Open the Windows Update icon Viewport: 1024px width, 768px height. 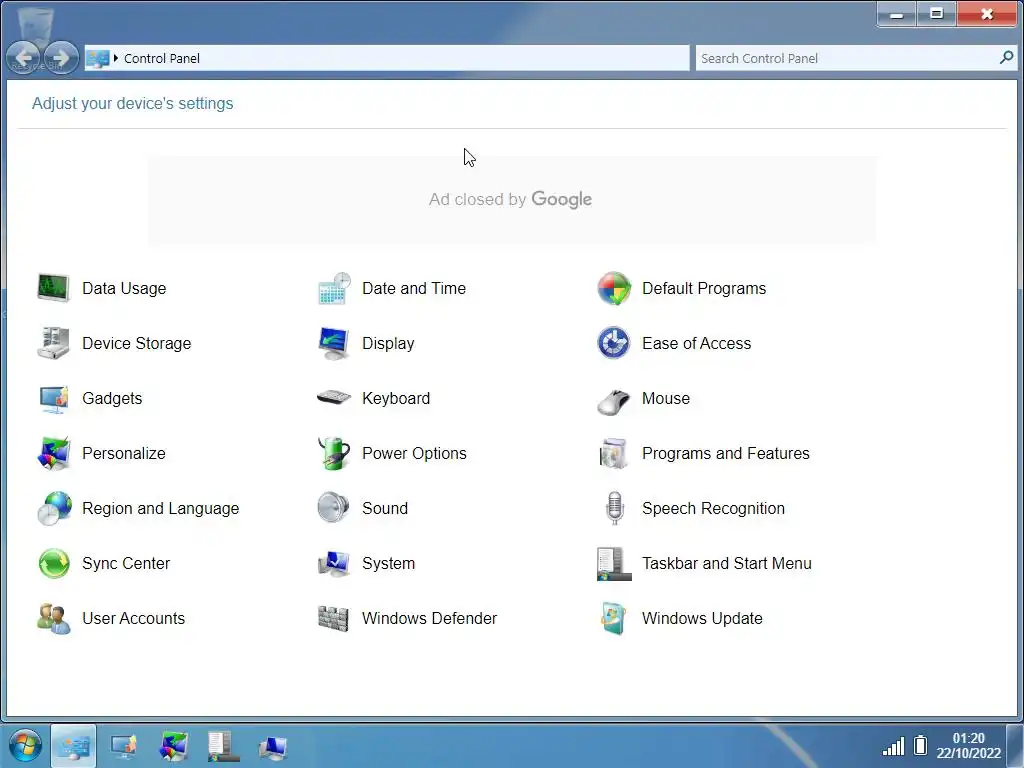click(614, 618)
